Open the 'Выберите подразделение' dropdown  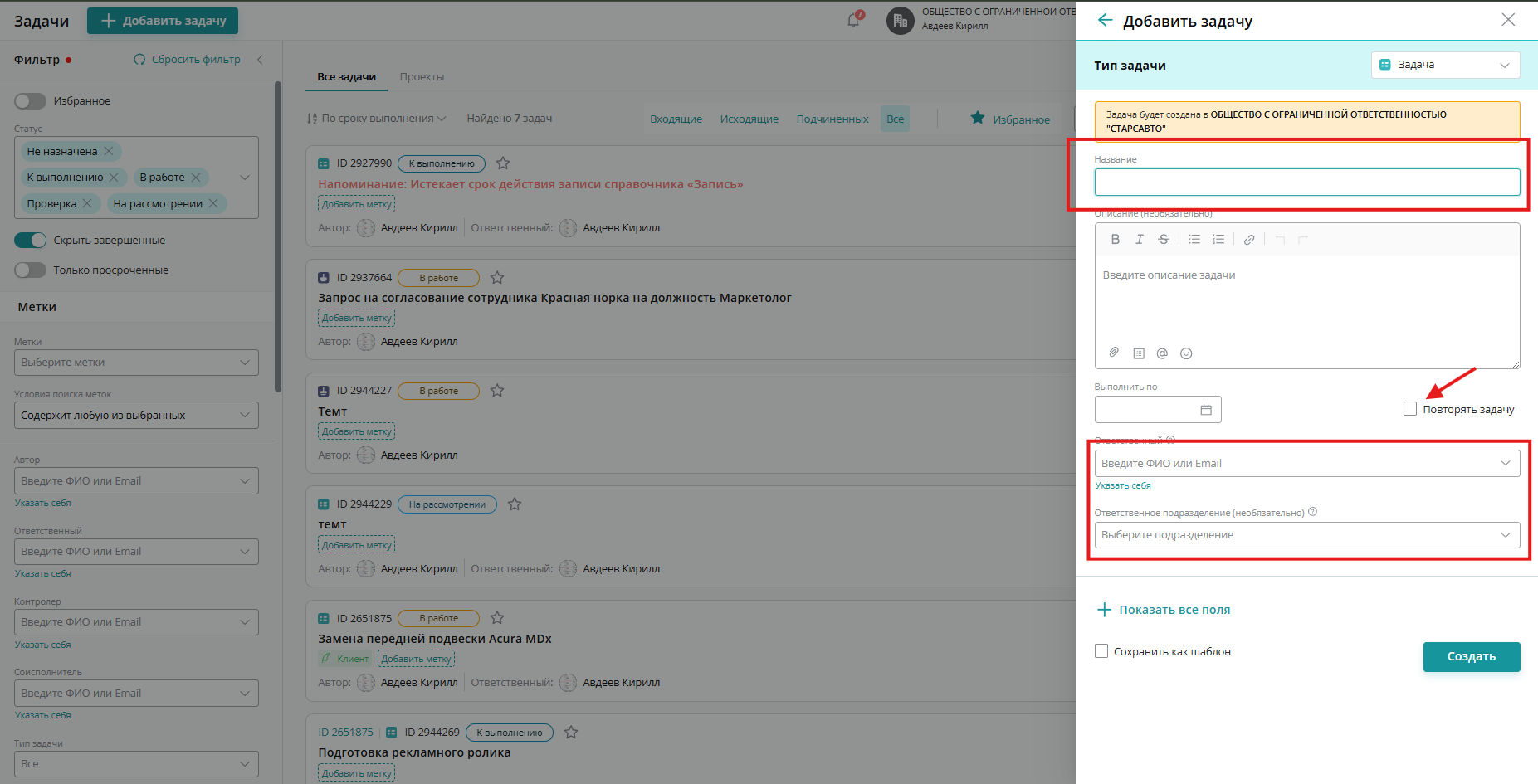[1307, 535]
